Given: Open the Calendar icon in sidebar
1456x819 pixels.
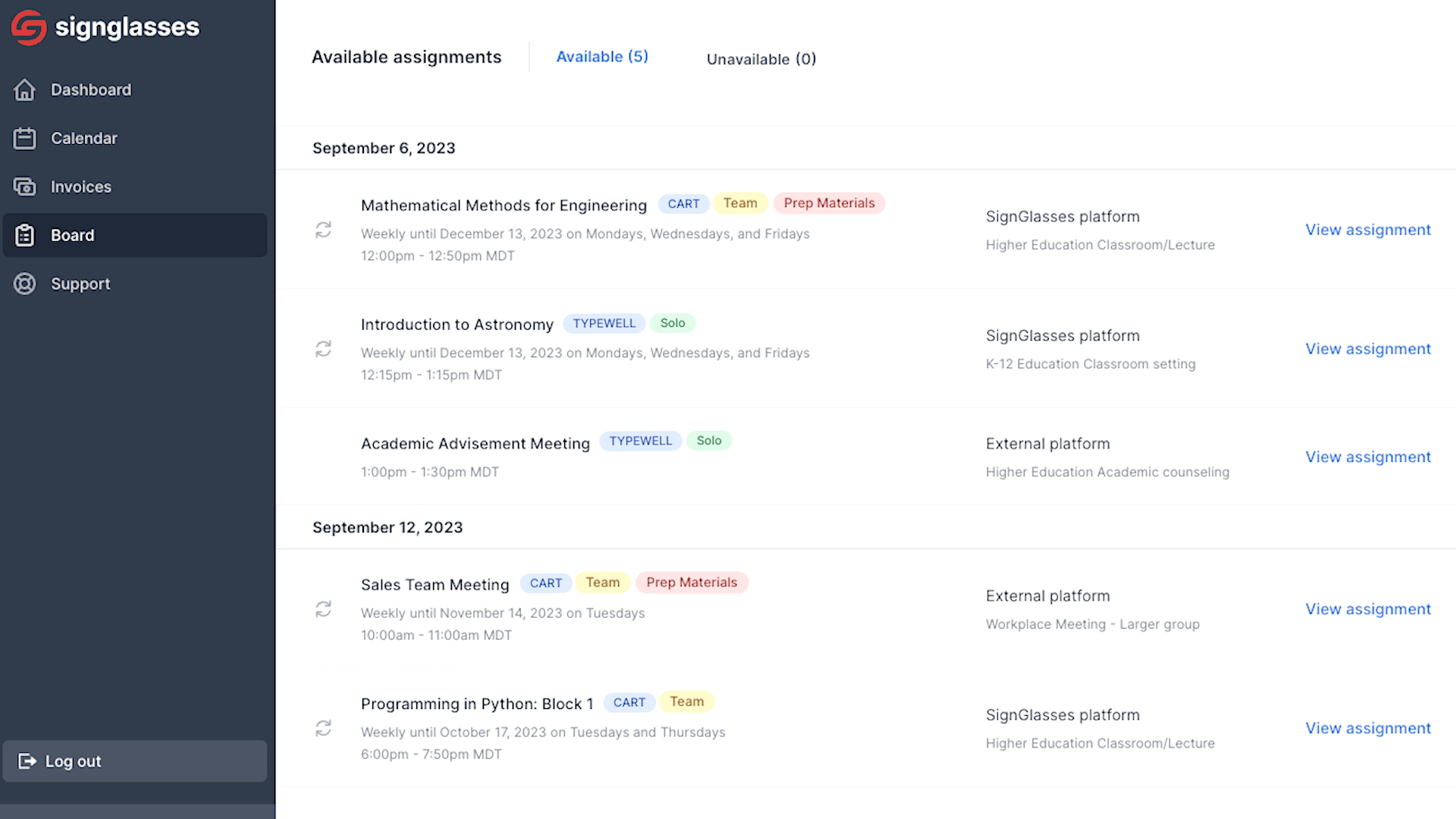Looking at the screenshot, I should coord(24,138).
